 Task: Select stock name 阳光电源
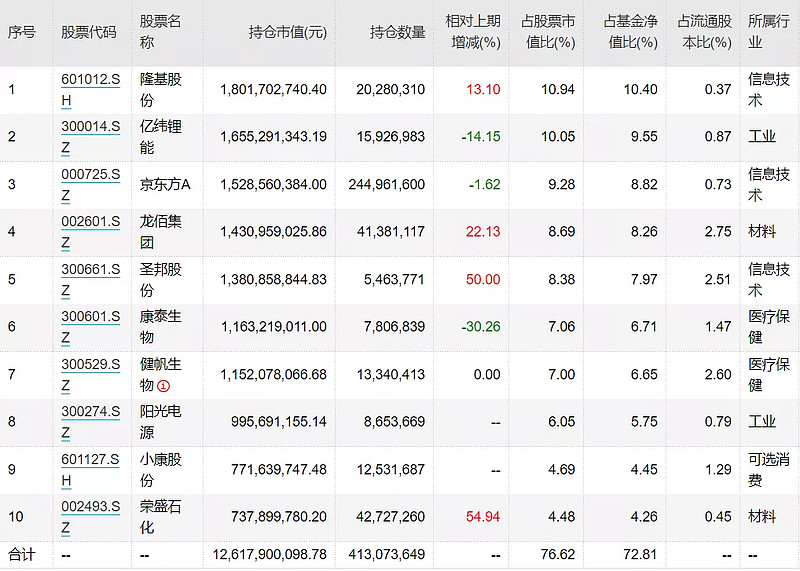[x=160, y=421]
